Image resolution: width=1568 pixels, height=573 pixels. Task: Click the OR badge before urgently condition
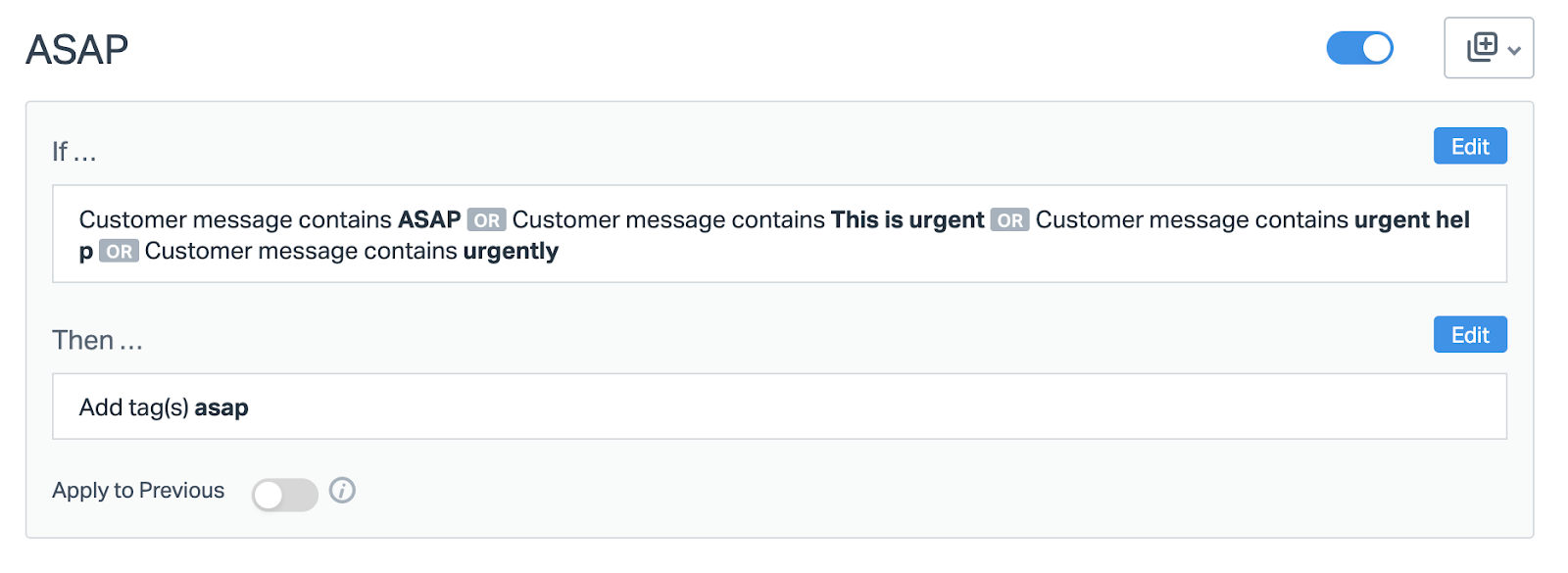[119, 252]
